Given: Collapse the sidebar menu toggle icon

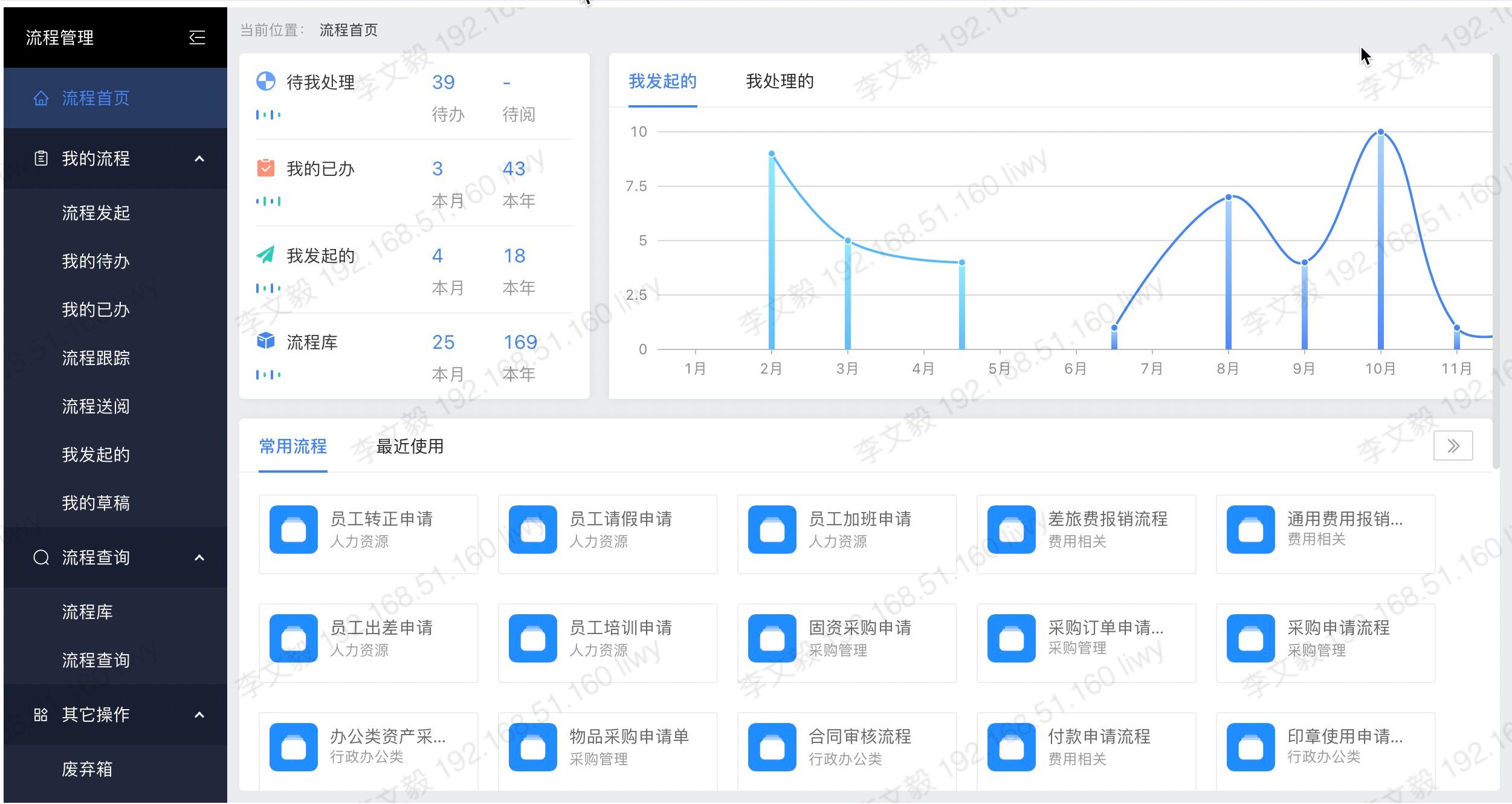Looking at the screenshot, I should tap(197, 37).
